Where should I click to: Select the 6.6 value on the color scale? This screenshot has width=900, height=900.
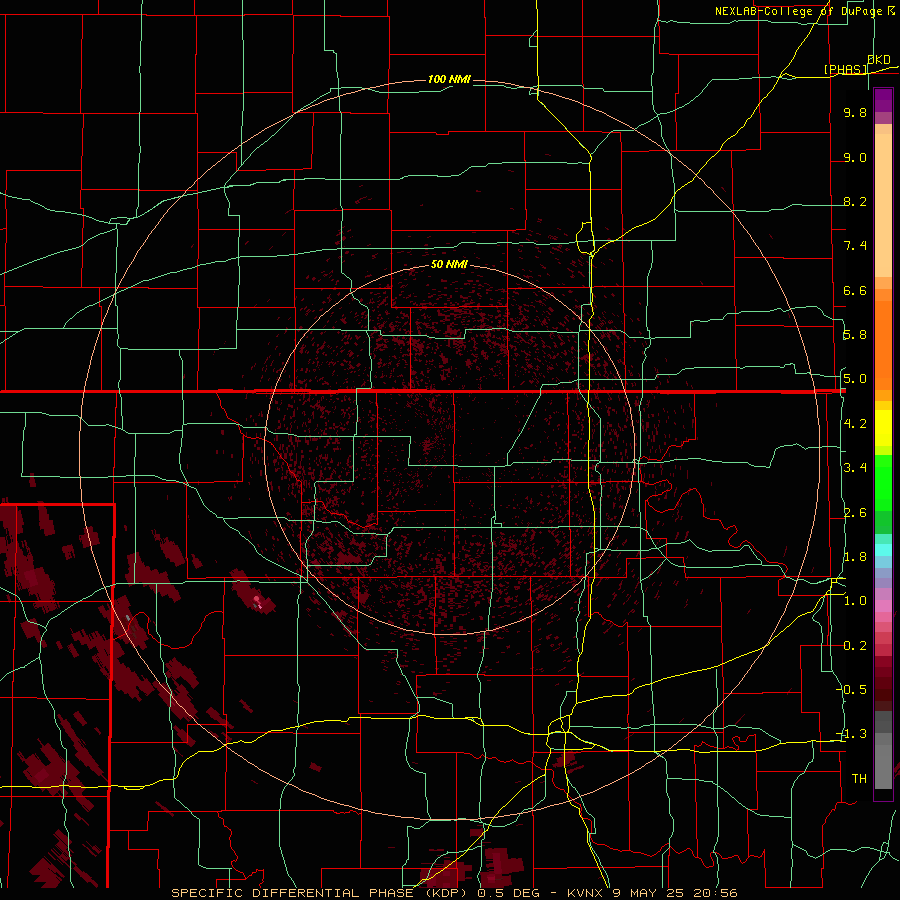pos(855,290)
